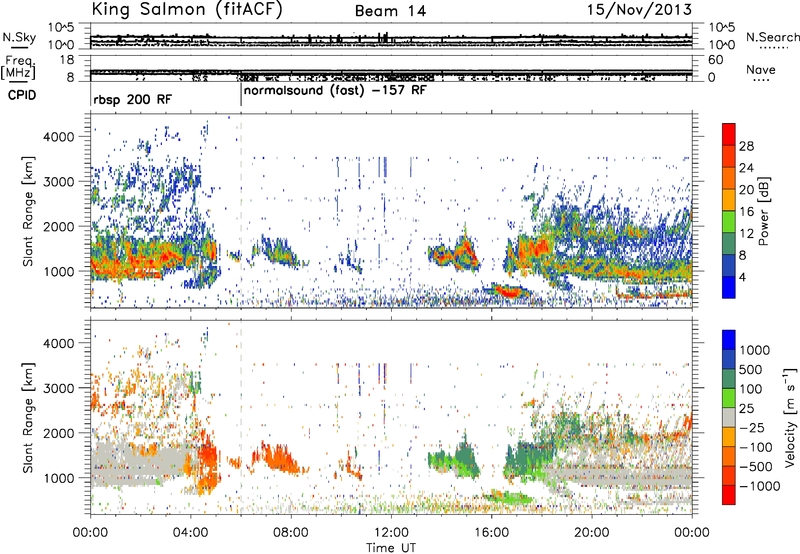Select the "1000" velocity colorbar label

[x=755, y=350]
